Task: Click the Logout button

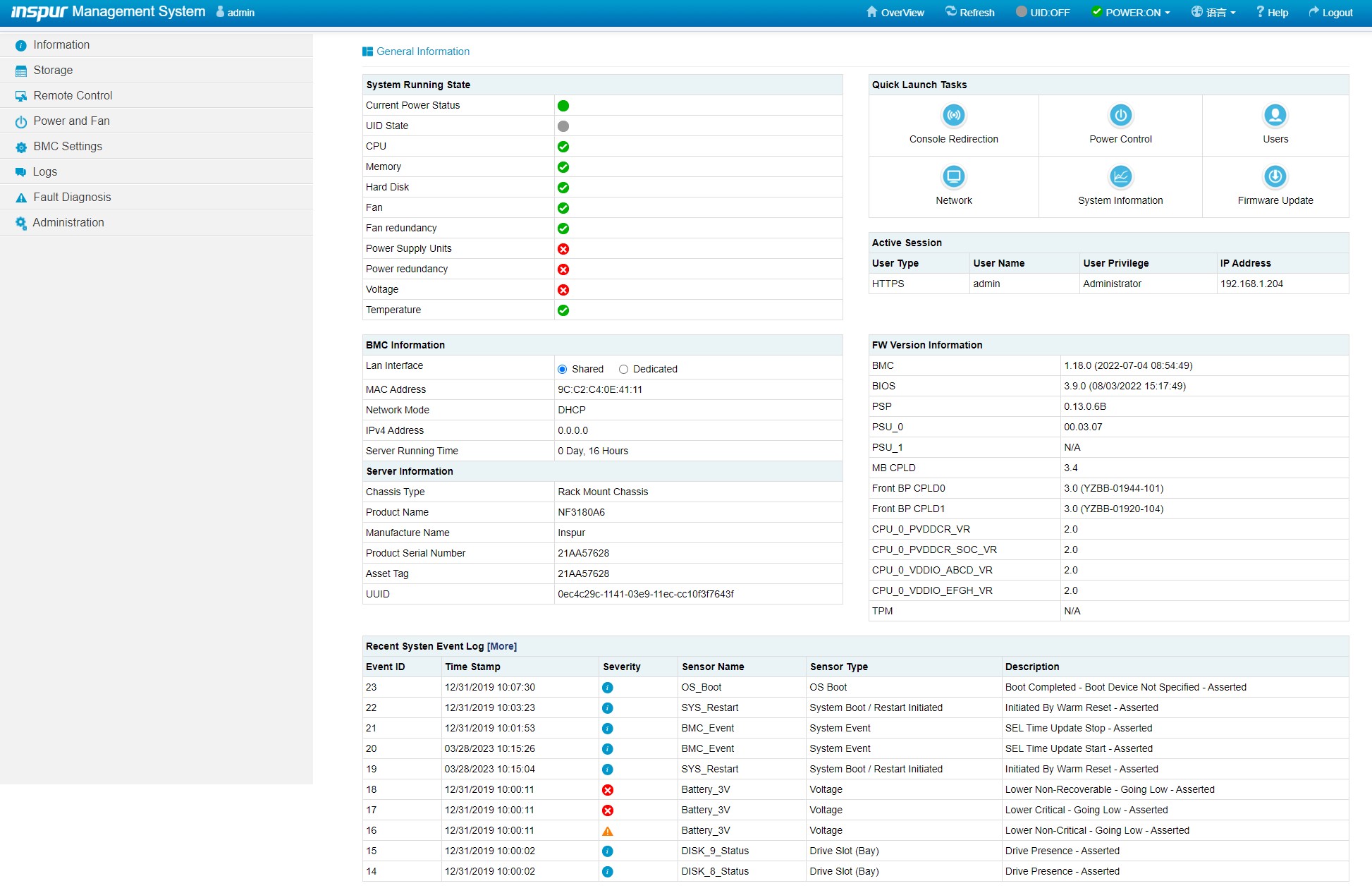Action: (1330, 12)
